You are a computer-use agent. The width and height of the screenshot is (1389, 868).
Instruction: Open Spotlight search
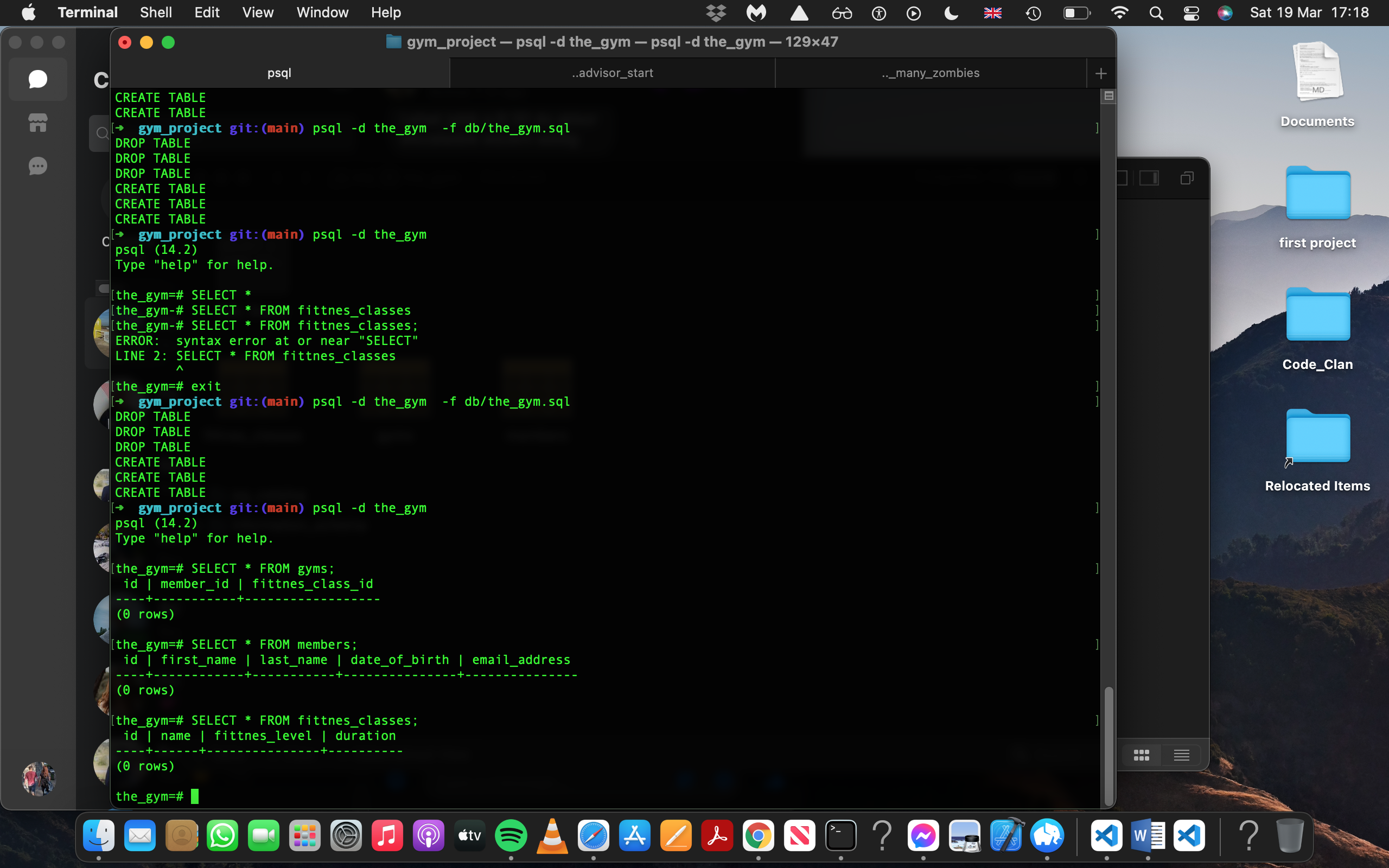(x=1156, y=12)
